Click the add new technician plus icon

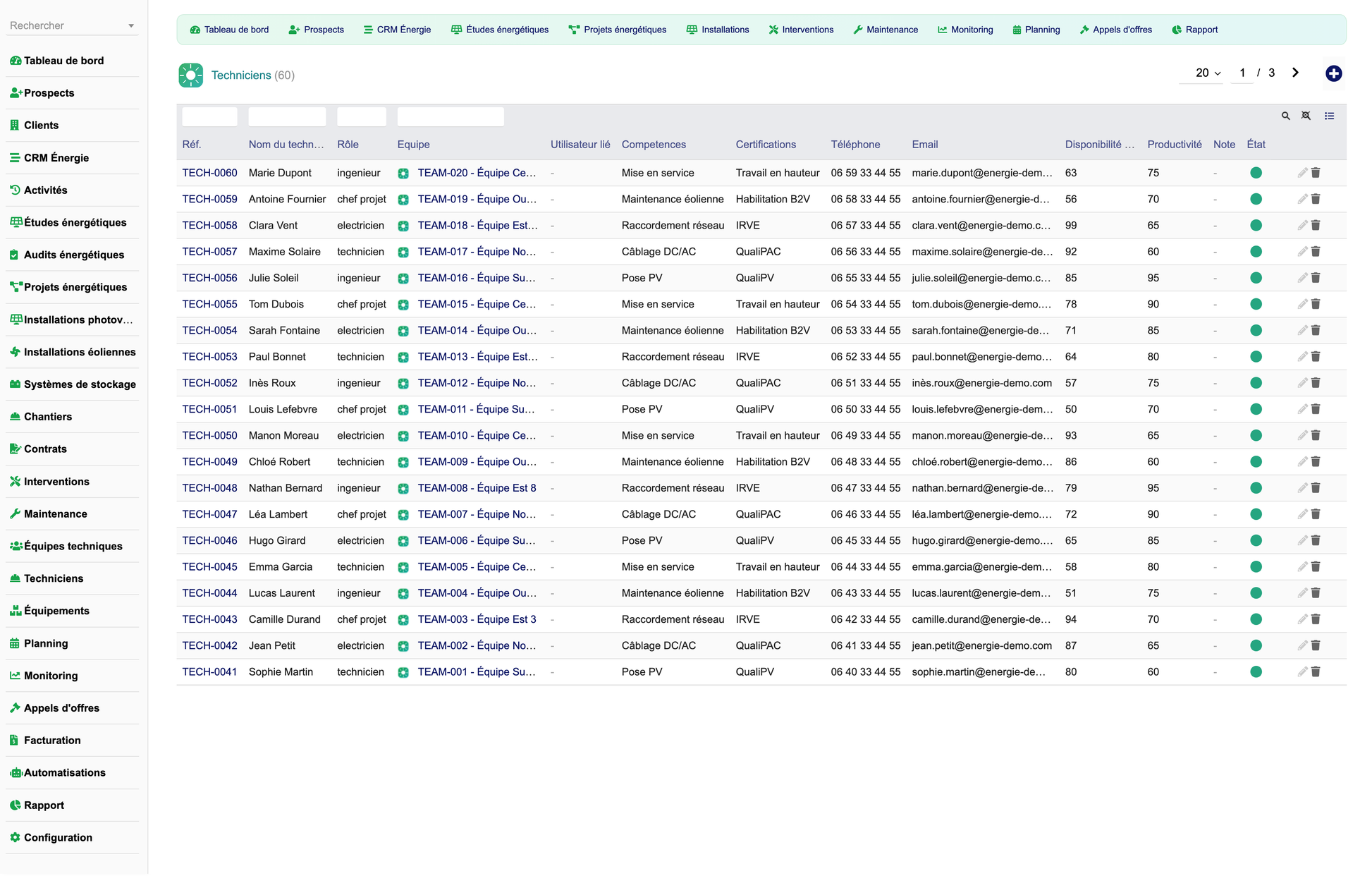[x=1333, y=73]
